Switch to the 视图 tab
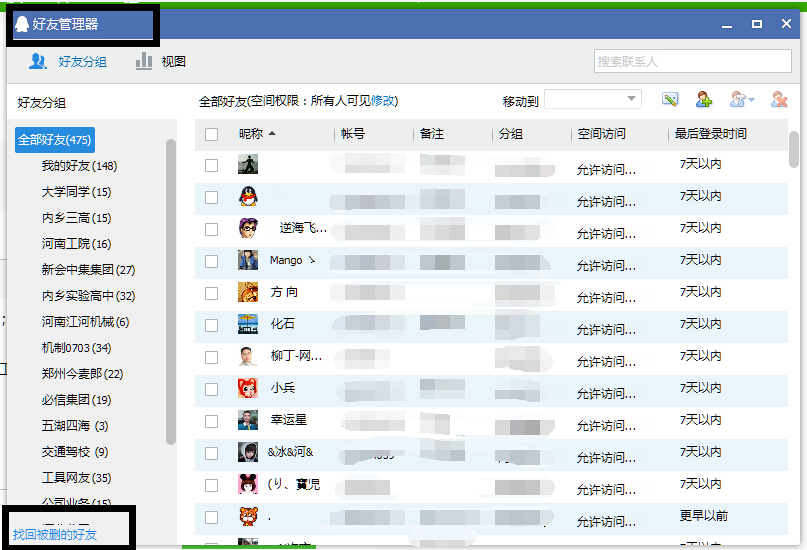807x550 pixels. click(x=161, y=61)
